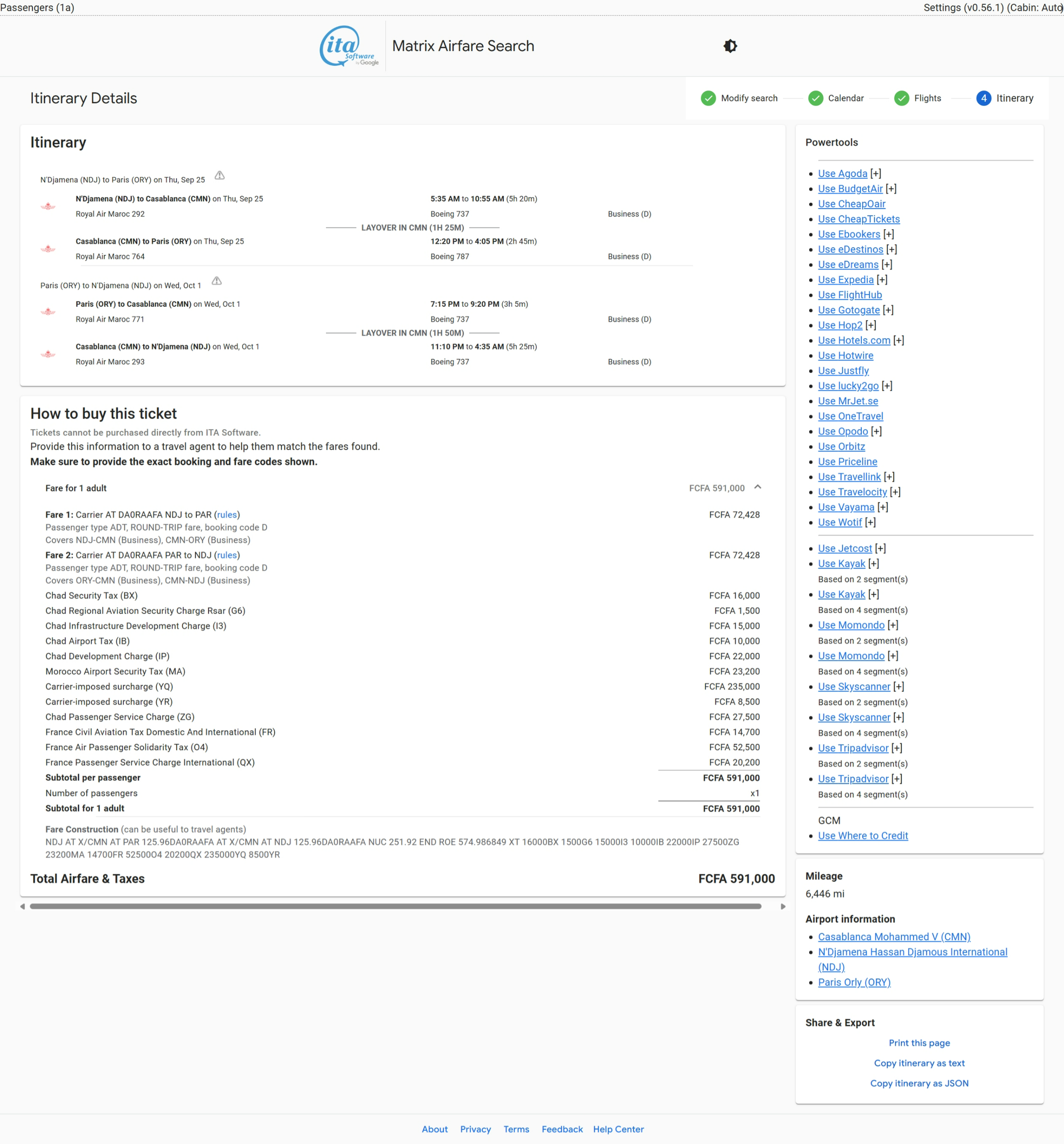The width and height of the screenshot is (1064, 1144).
Task: Click Copy itinerary as JSON
Action: click(919, 1083)
